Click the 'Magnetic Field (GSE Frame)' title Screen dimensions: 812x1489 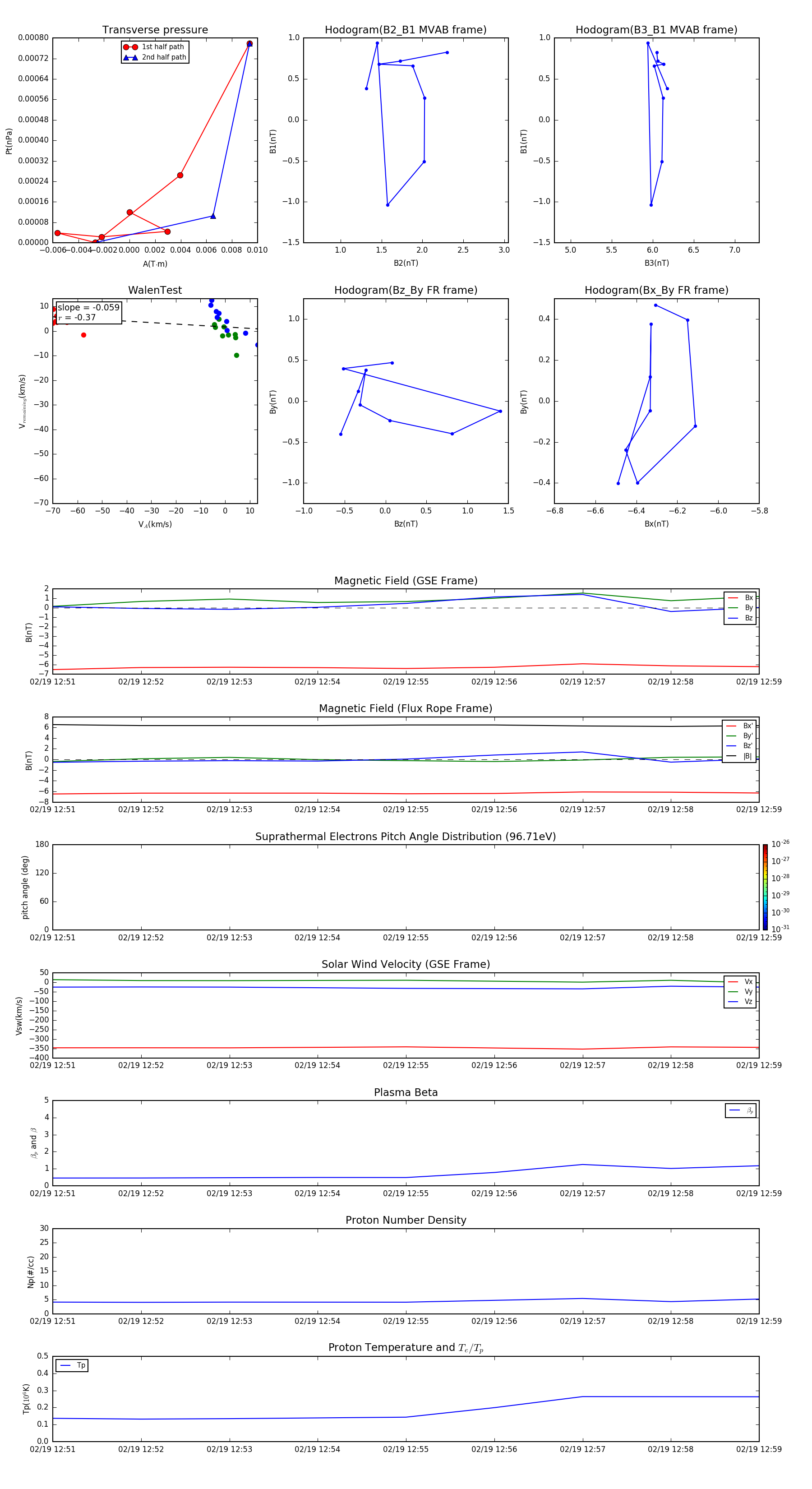click(x=406, y=581)
